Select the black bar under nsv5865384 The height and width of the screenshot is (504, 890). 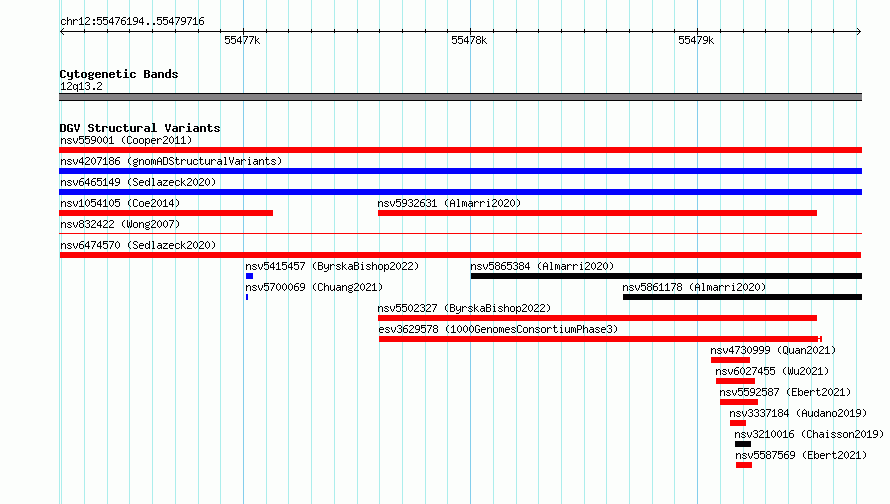point(666,276)
